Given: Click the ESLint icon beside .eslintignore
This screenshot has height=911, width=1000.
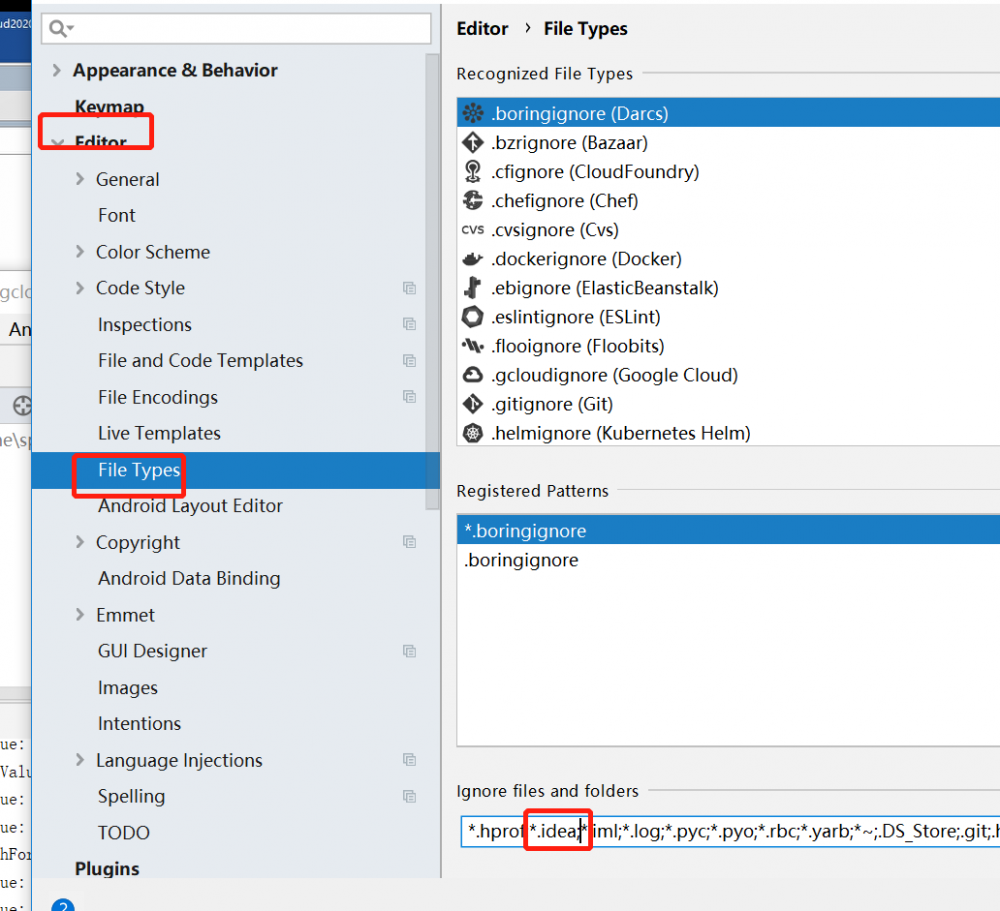Looking at the screenshot, I should (473, 317).
